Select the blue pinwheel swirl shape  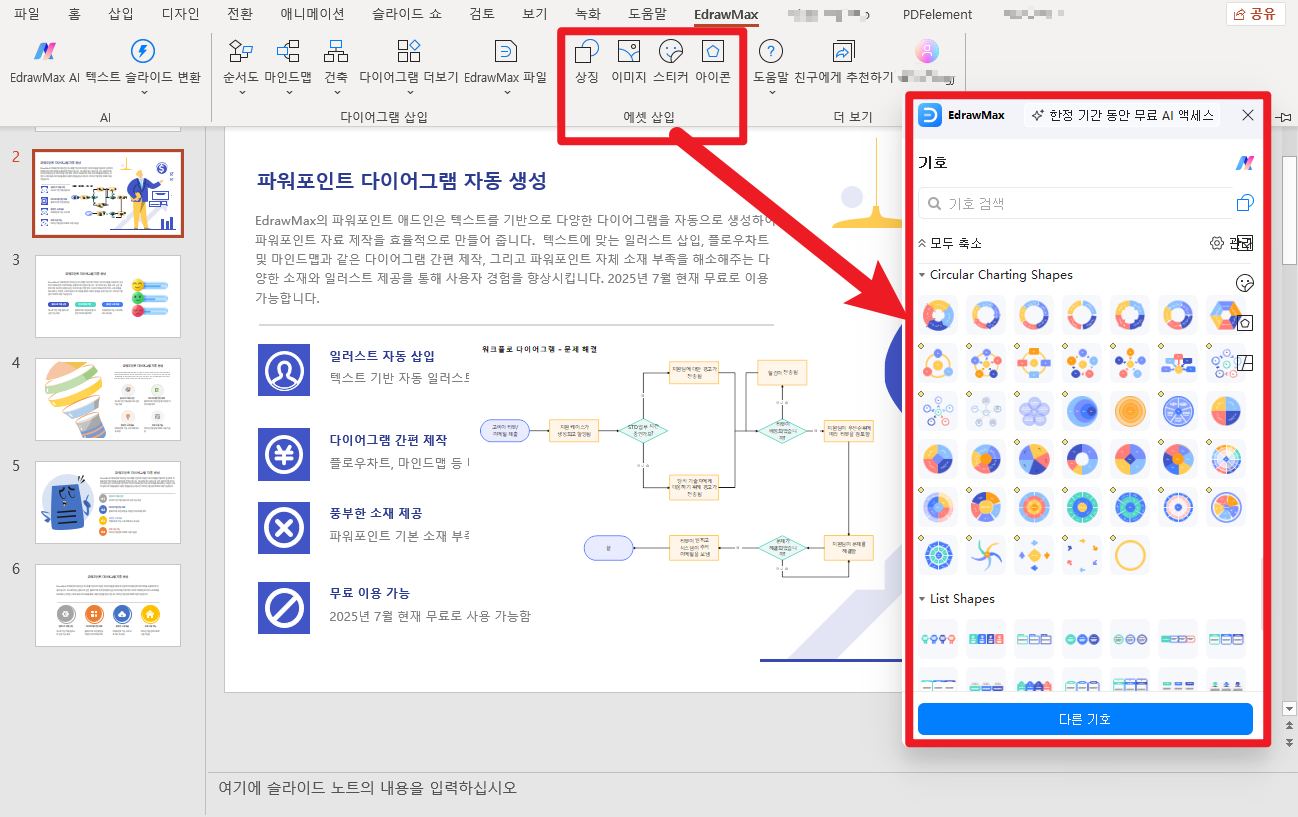pos(986,555)
